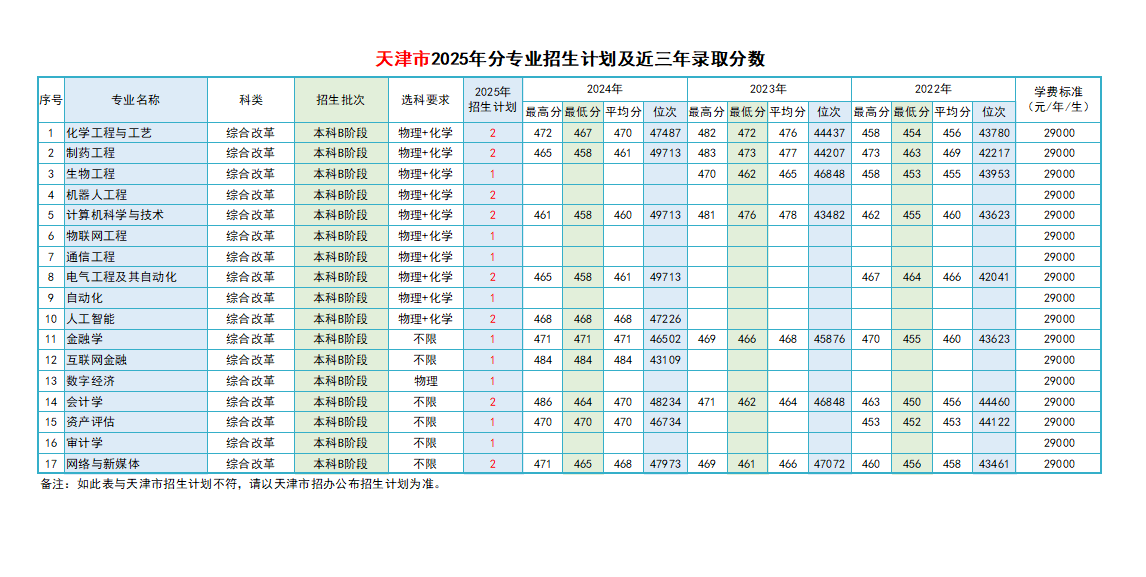
Task: Select the 2024年 group header
Action: pos(604,89)
